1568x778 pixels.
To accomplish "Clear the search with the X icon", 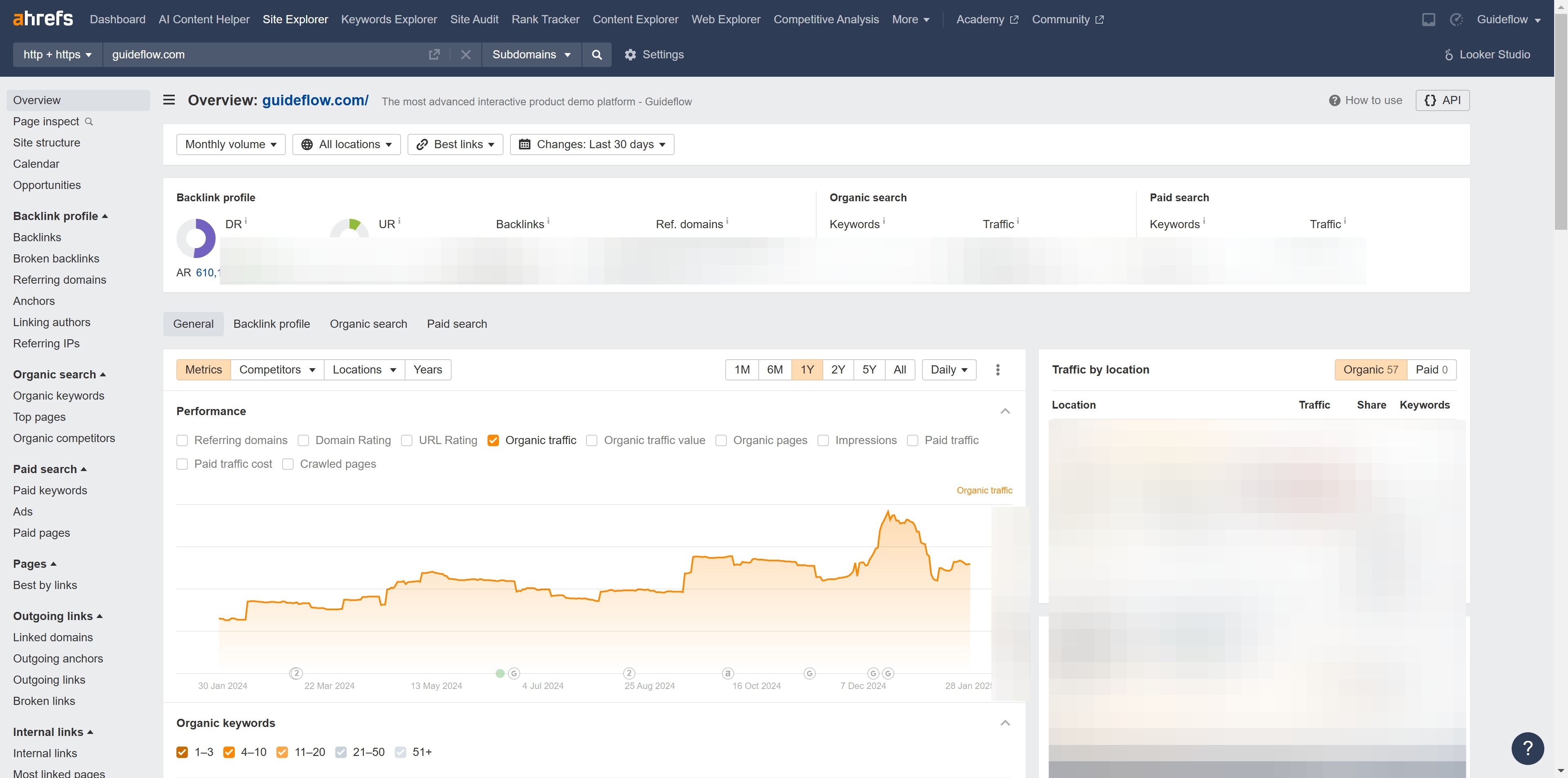I will [465, 54].
